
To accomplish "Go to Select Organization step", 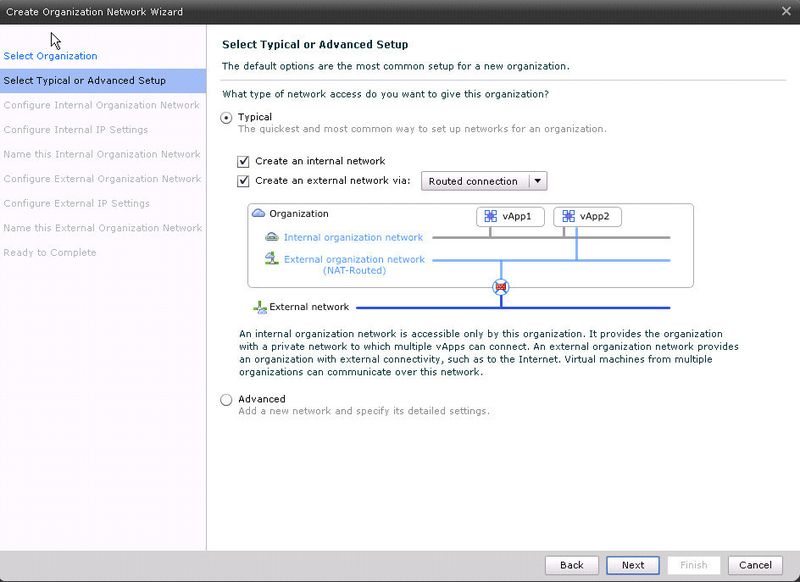I will (51, 56).
